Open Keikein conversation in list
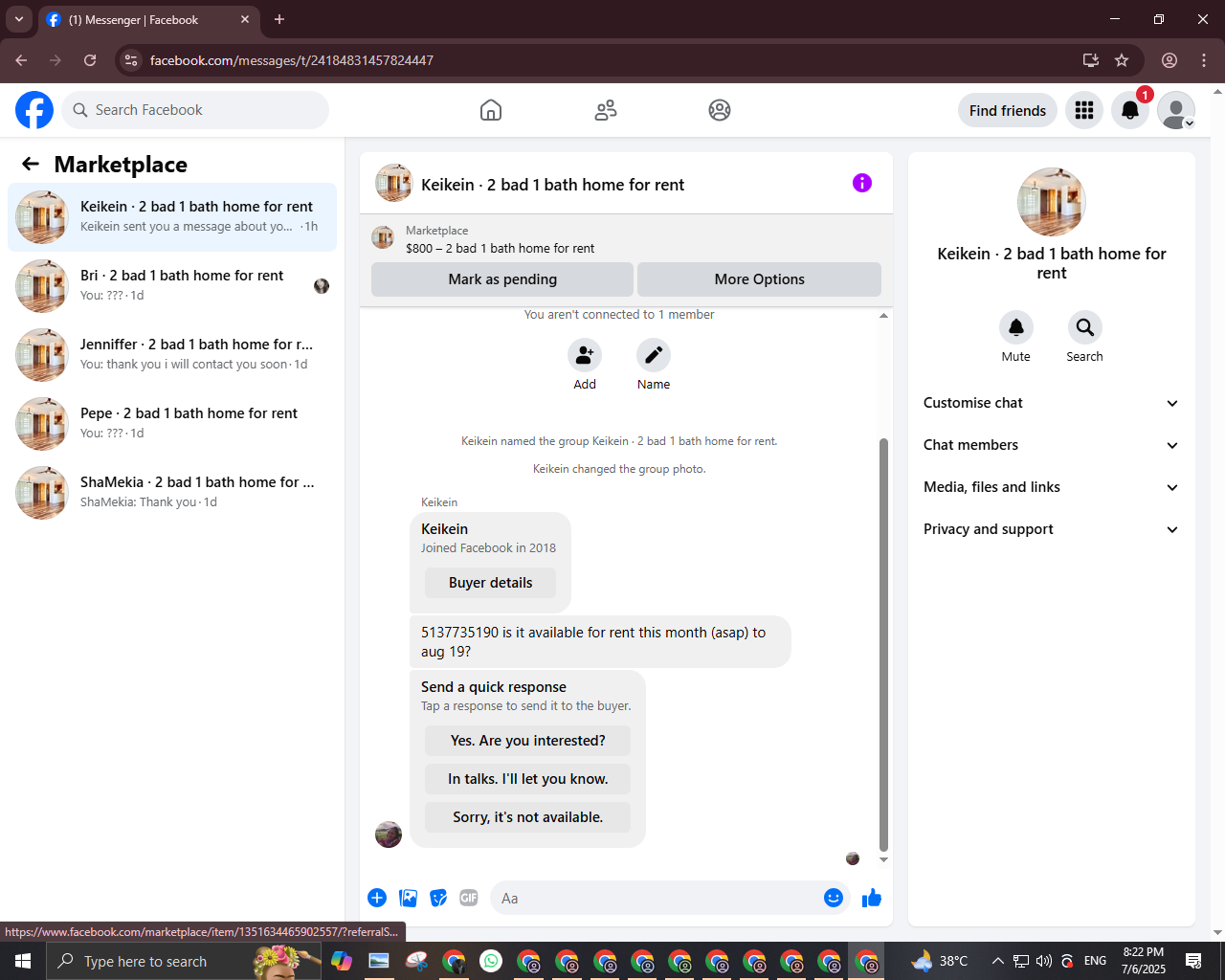This screenshot has width=1225, height=980. (x=172, y=217)
